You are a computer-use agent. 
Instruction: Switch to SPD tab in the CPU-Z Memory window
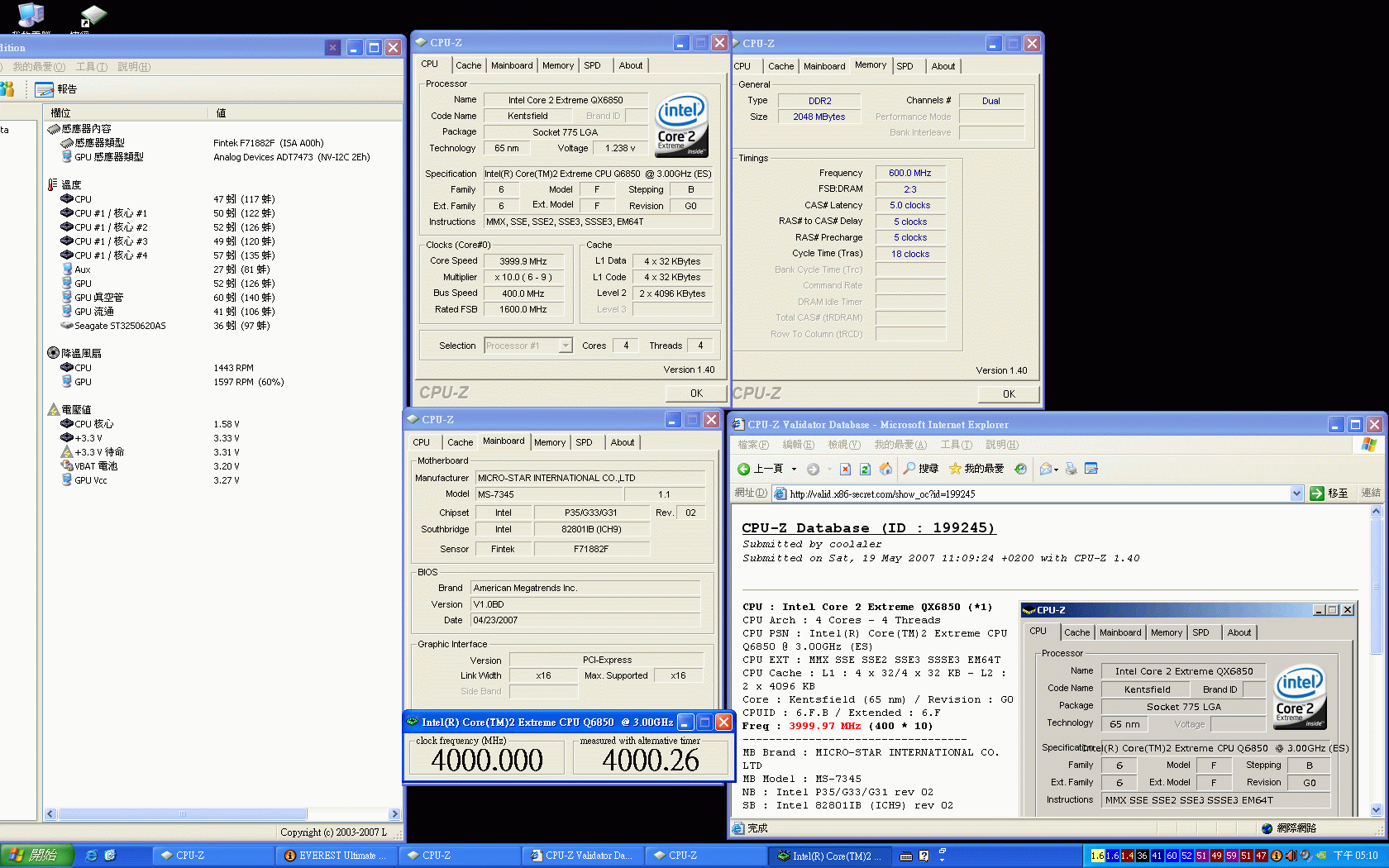click(x=905, y=66)
